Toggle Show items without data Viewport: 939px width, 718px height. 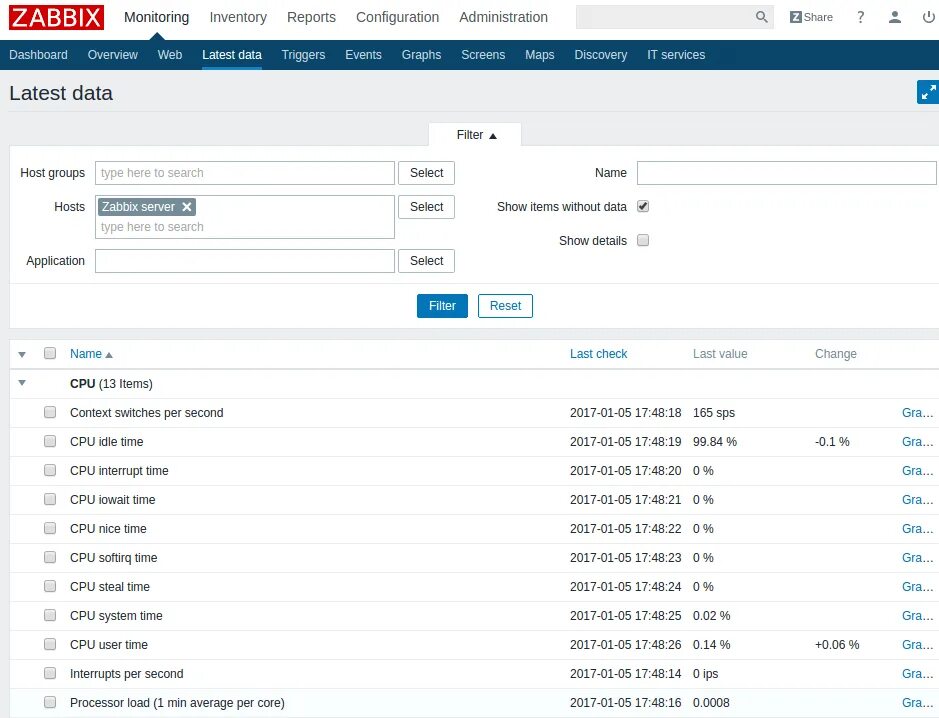coord(643,207)
